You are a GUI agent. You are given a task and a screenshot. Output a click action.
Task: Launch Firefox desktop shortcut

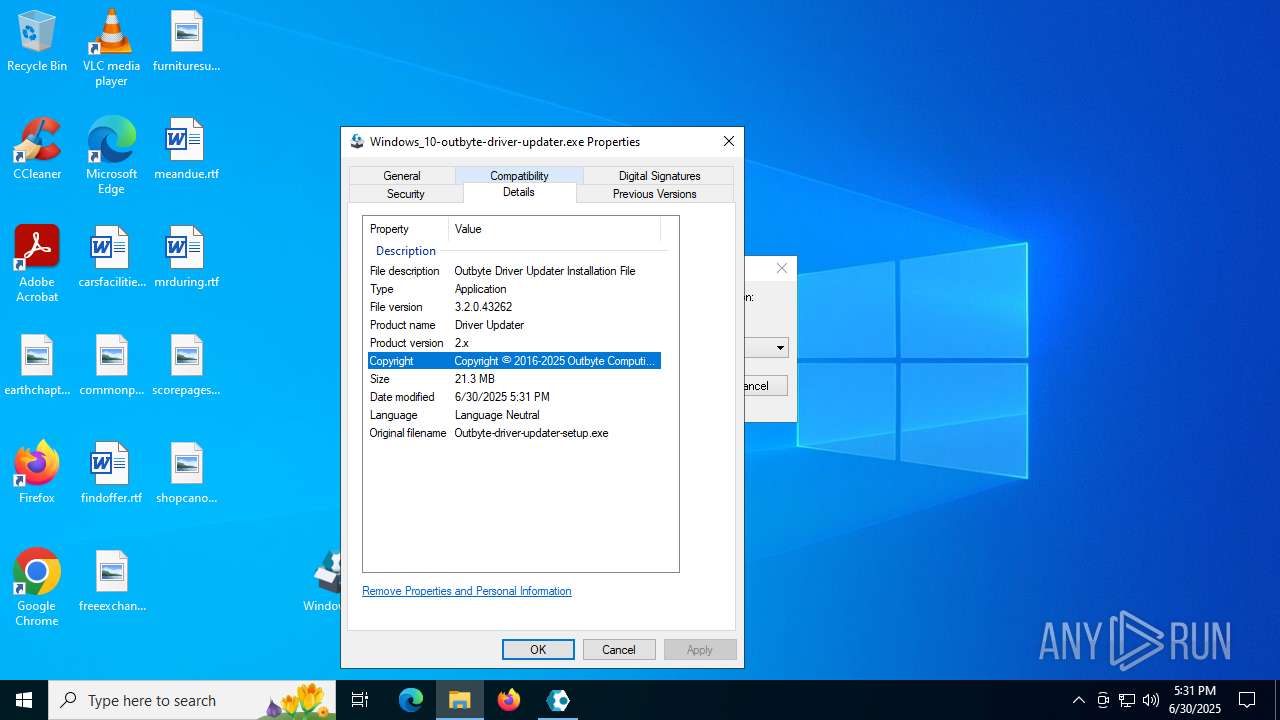[x=37, y=472]
